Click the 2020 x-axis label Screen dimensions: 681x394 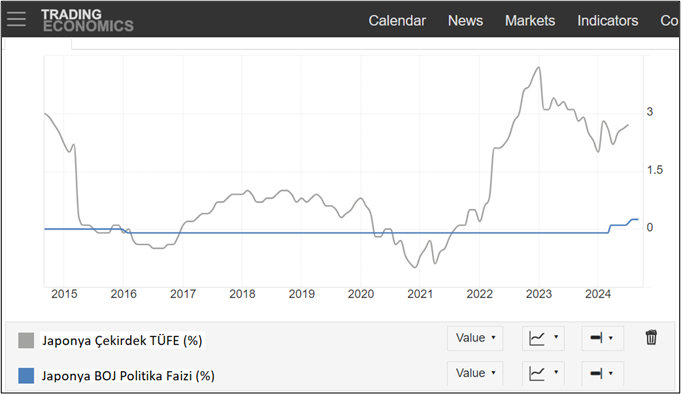[x=361, y=294]
